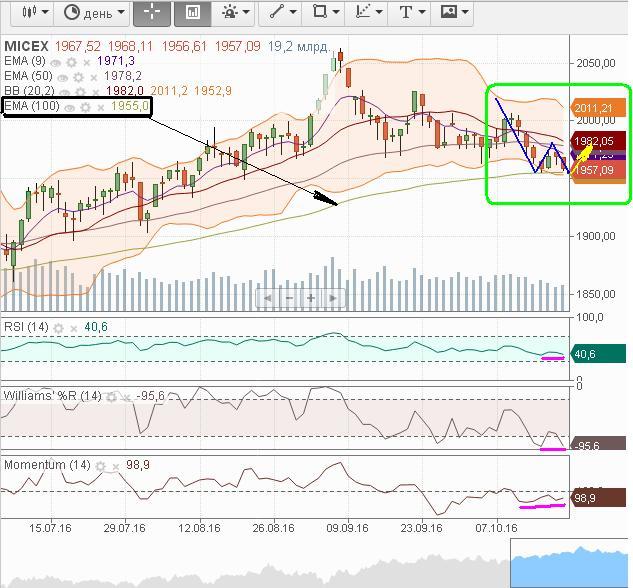Select the text 'T' tool icon
The image size is (633, 588).
pos(406,12)
